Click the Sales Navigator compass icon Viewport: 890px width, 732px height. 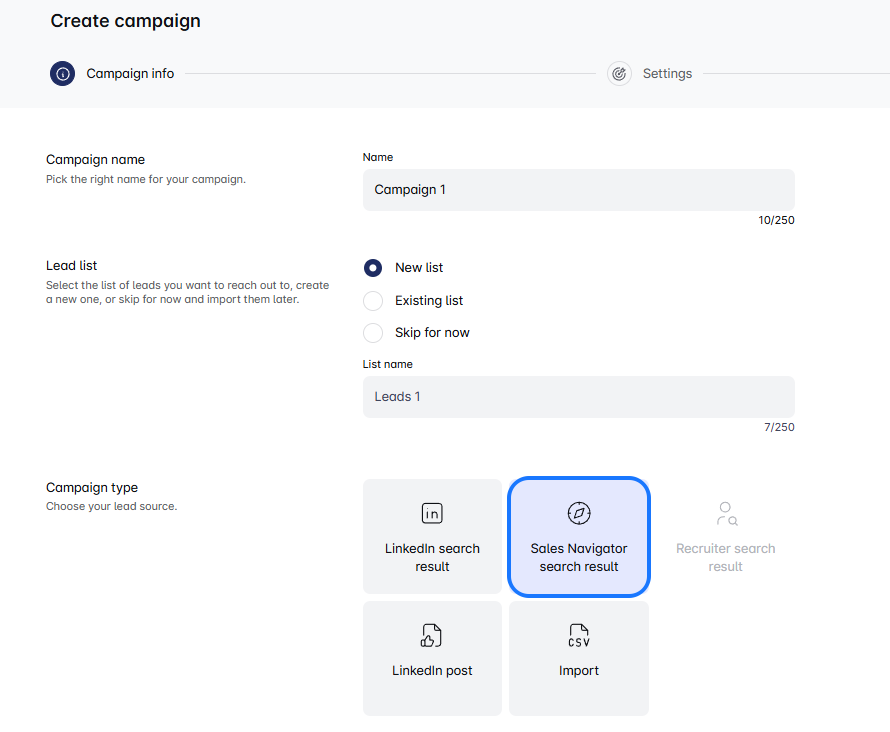579,514
